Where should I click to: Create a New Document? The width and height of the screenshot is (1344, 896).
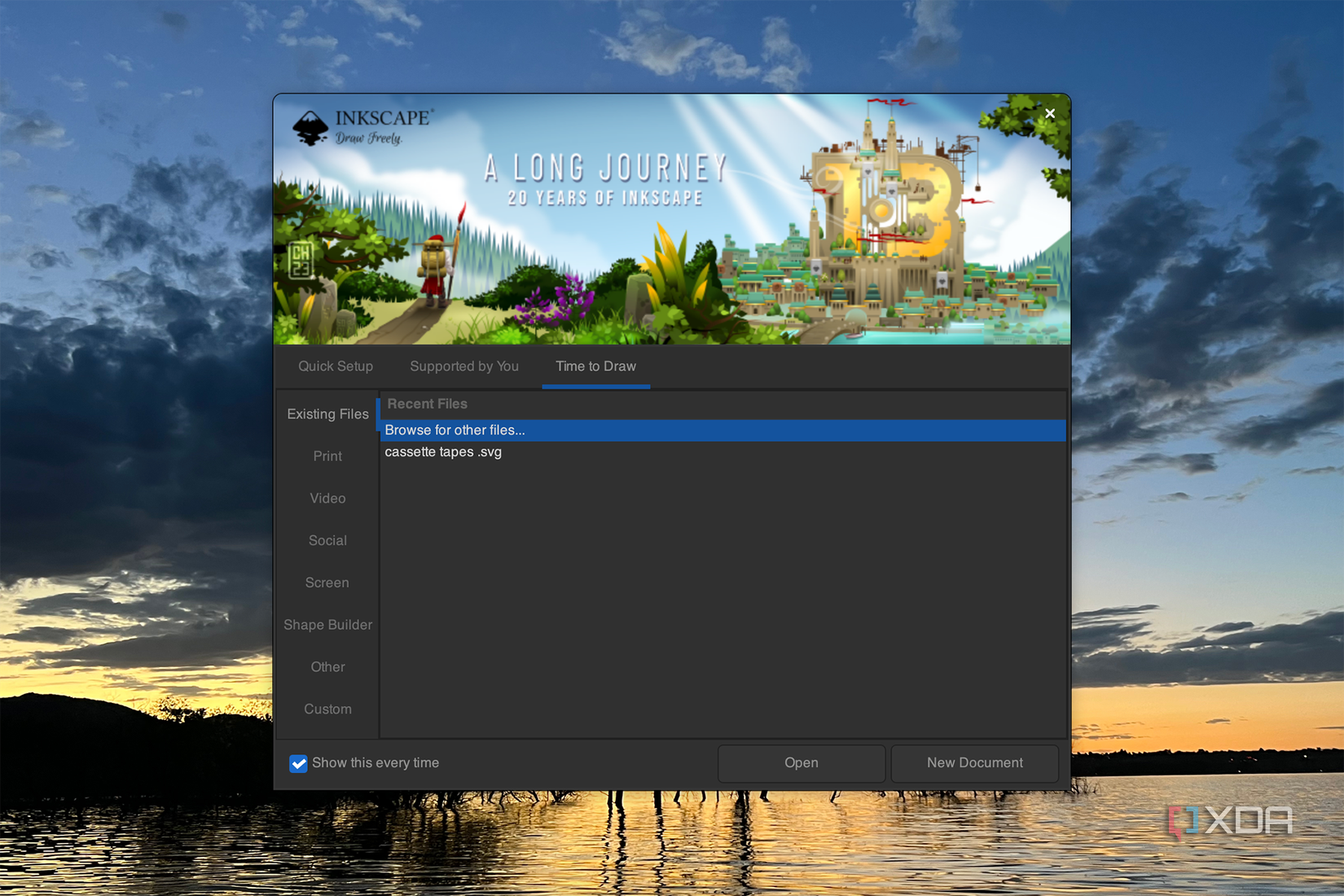(x=974, y=763)
